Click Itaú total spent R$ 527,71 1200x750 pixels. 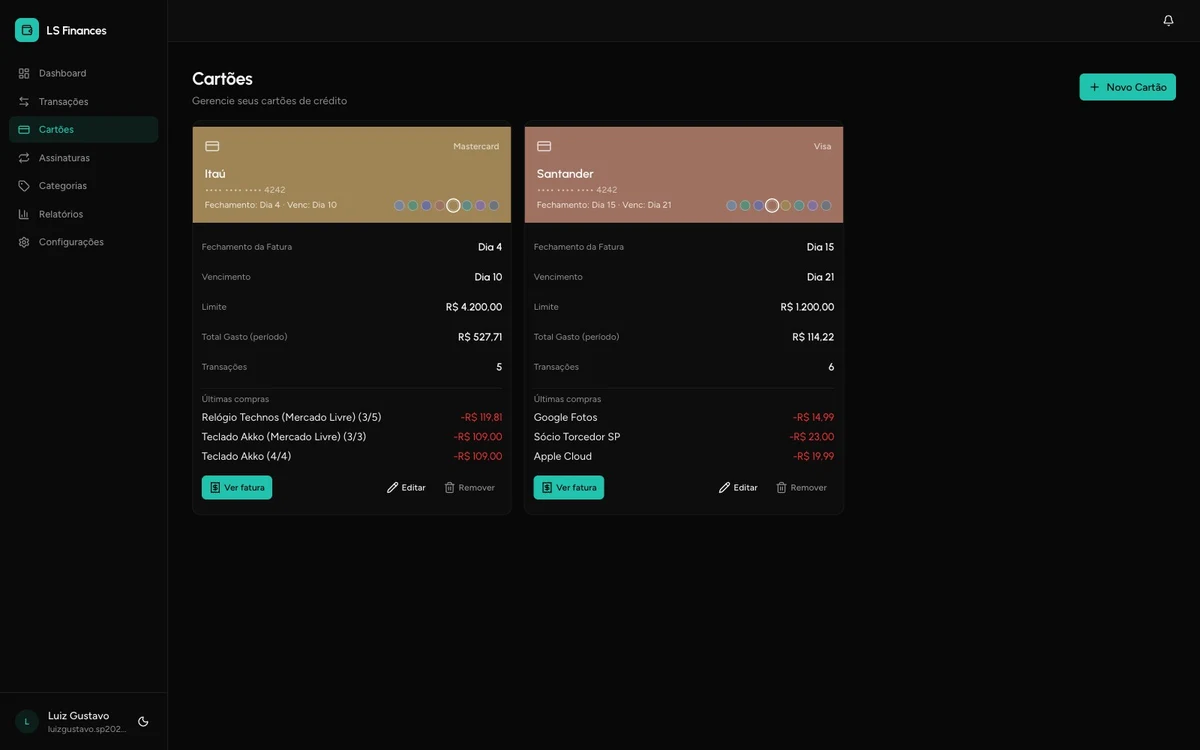(x=480, y=337)
